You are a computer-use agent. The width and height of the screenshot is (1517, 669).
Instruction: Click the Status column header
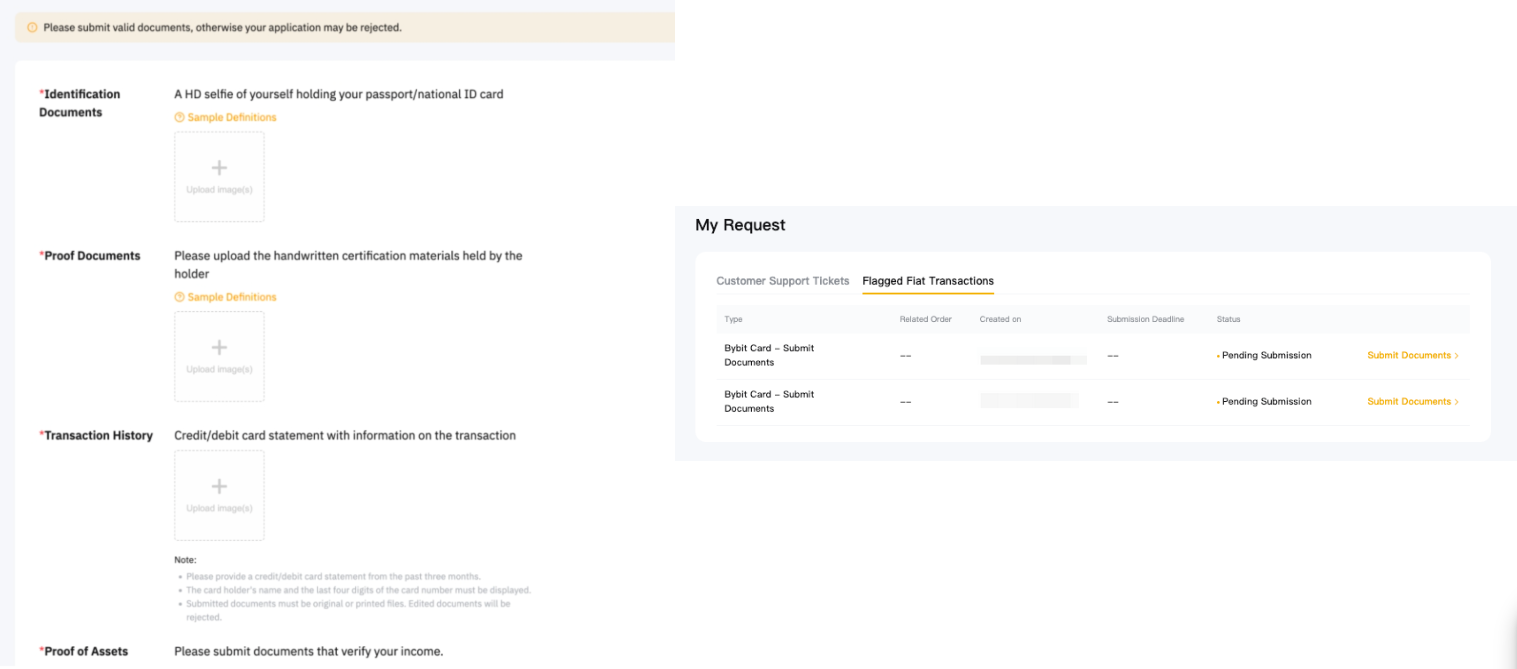(1228, 320)
